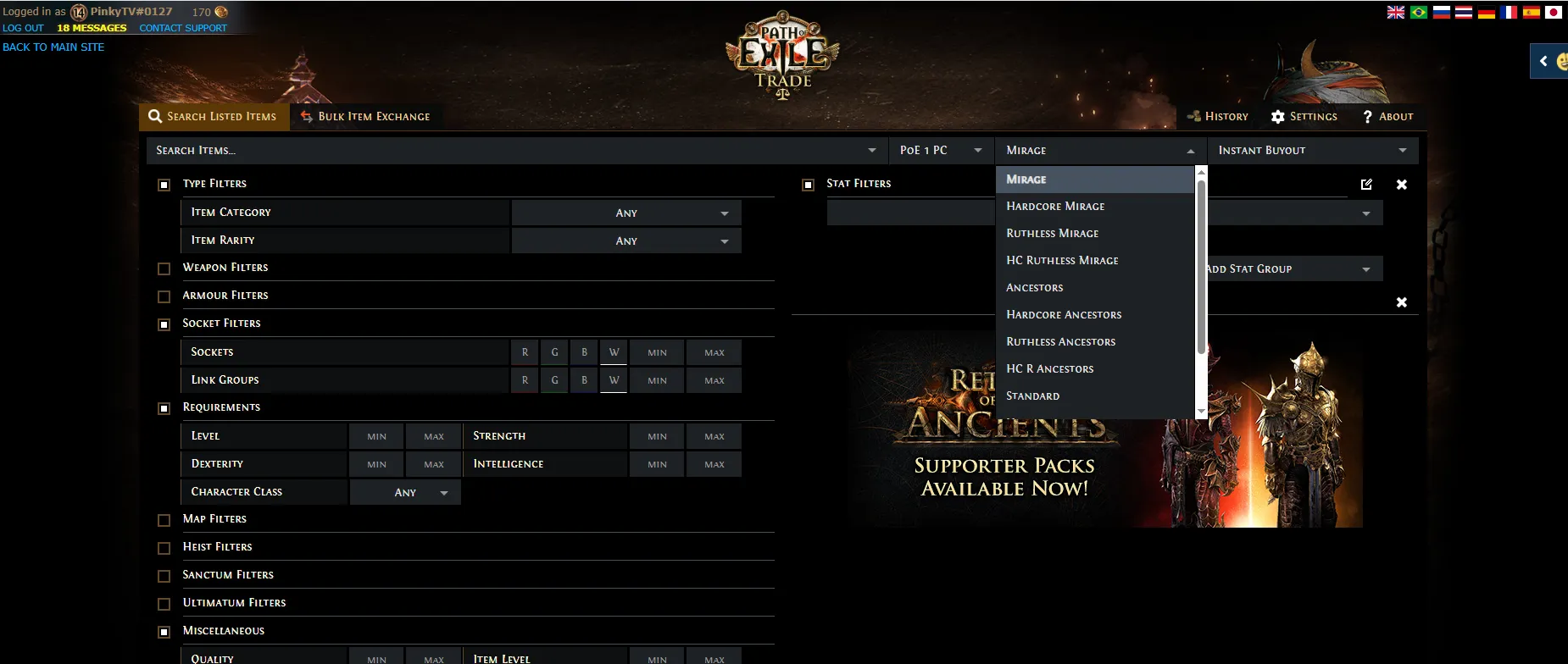
Task: Toggle the Stat Filters checkbox
Action: pyautogui.click(x=809, y=185)
